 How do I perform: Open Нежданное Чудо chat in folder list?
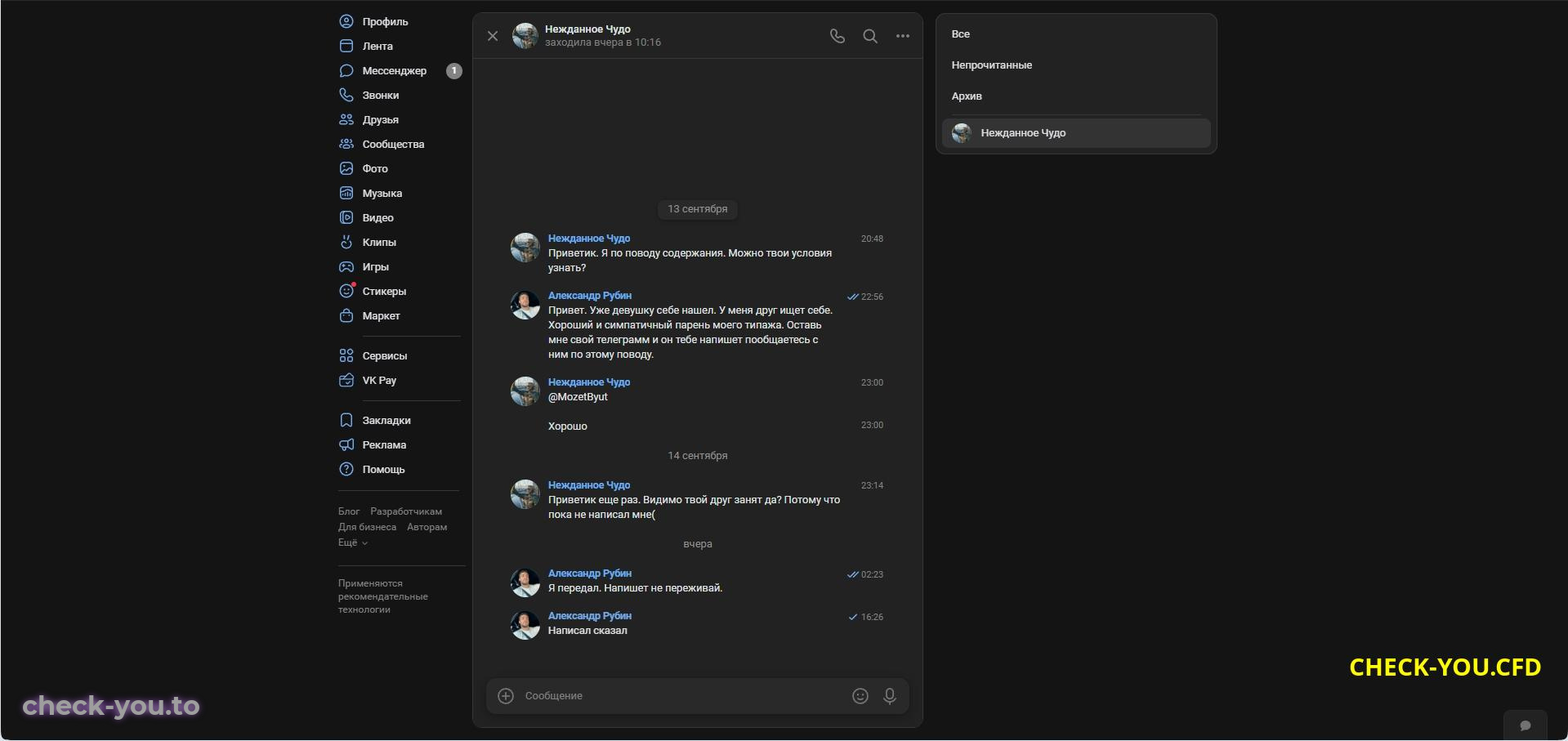pyautogui.click(x=1076, y=133)
